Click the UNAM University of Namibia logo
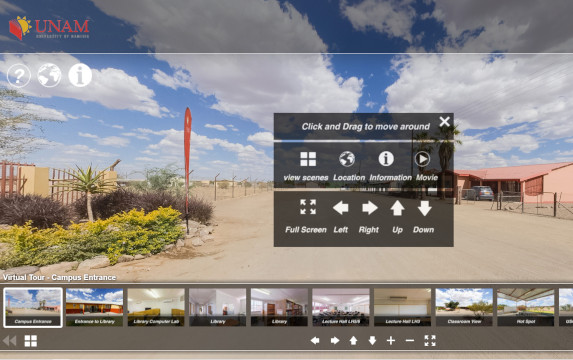The height and width of the screenshot is (360, 573). click(49, 28)
